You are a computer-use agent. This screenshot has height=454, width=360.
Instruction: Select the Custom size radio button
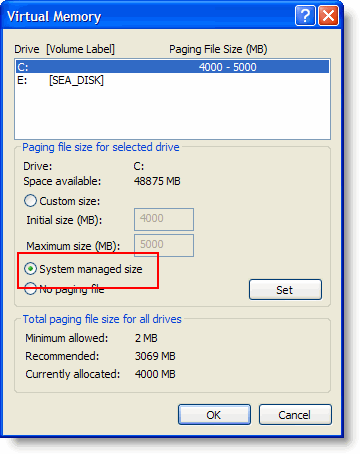coord(30,201)
